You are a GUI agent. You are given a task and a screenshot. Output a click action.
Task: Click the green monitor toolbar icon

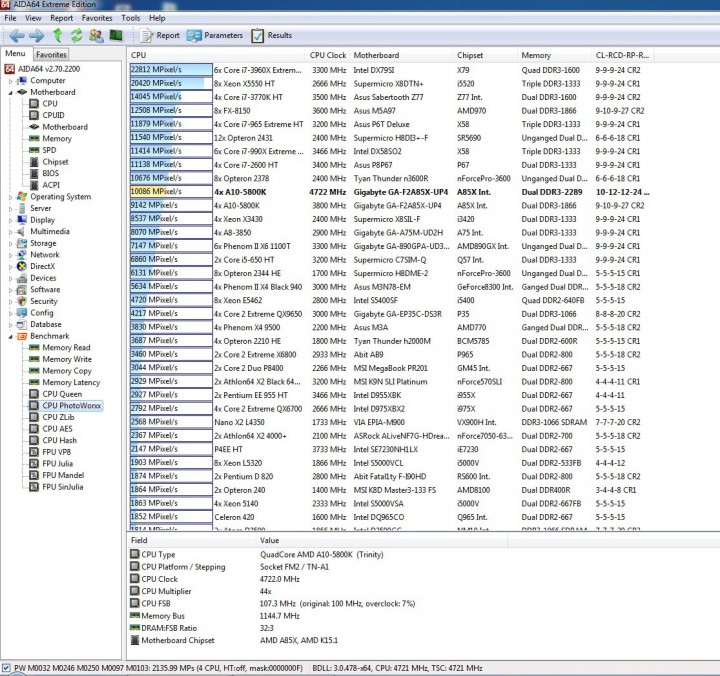(x=116, y=35)
